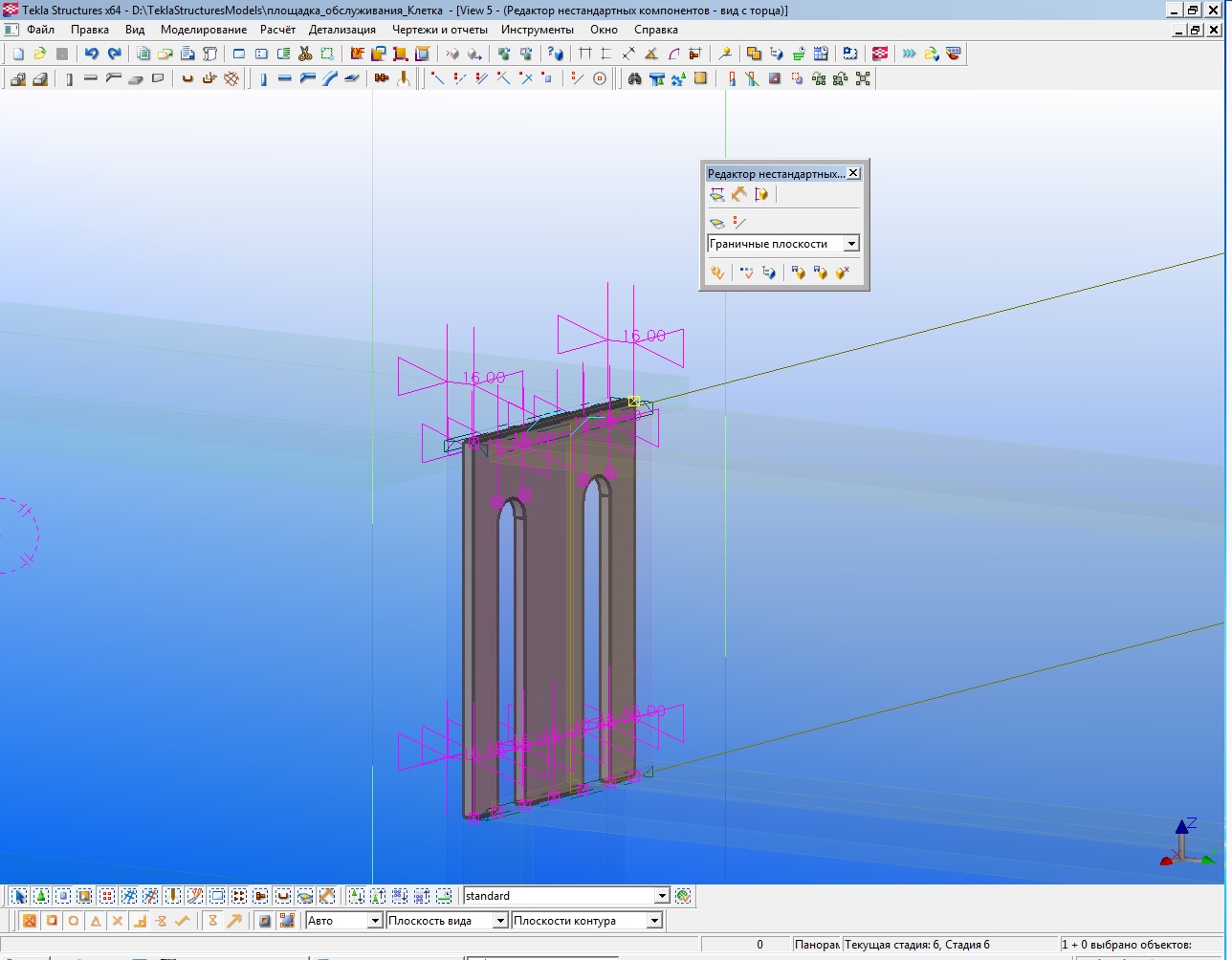
Task: Open the 'Плоскость вида' dropdown
Action: [499, 922]
